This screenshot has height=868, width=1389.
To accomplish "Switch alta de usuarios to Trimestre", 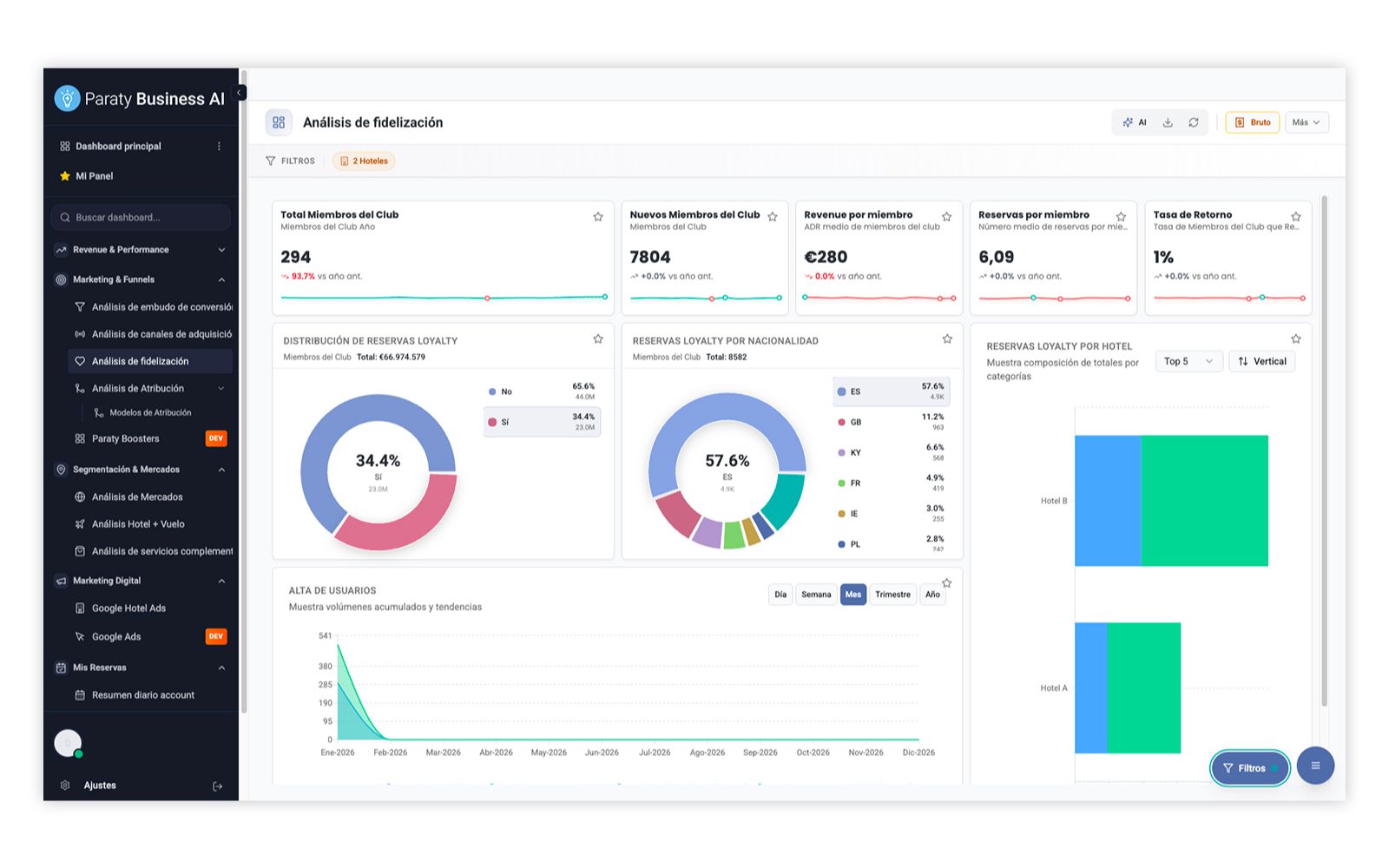I will tap(892, 595).
